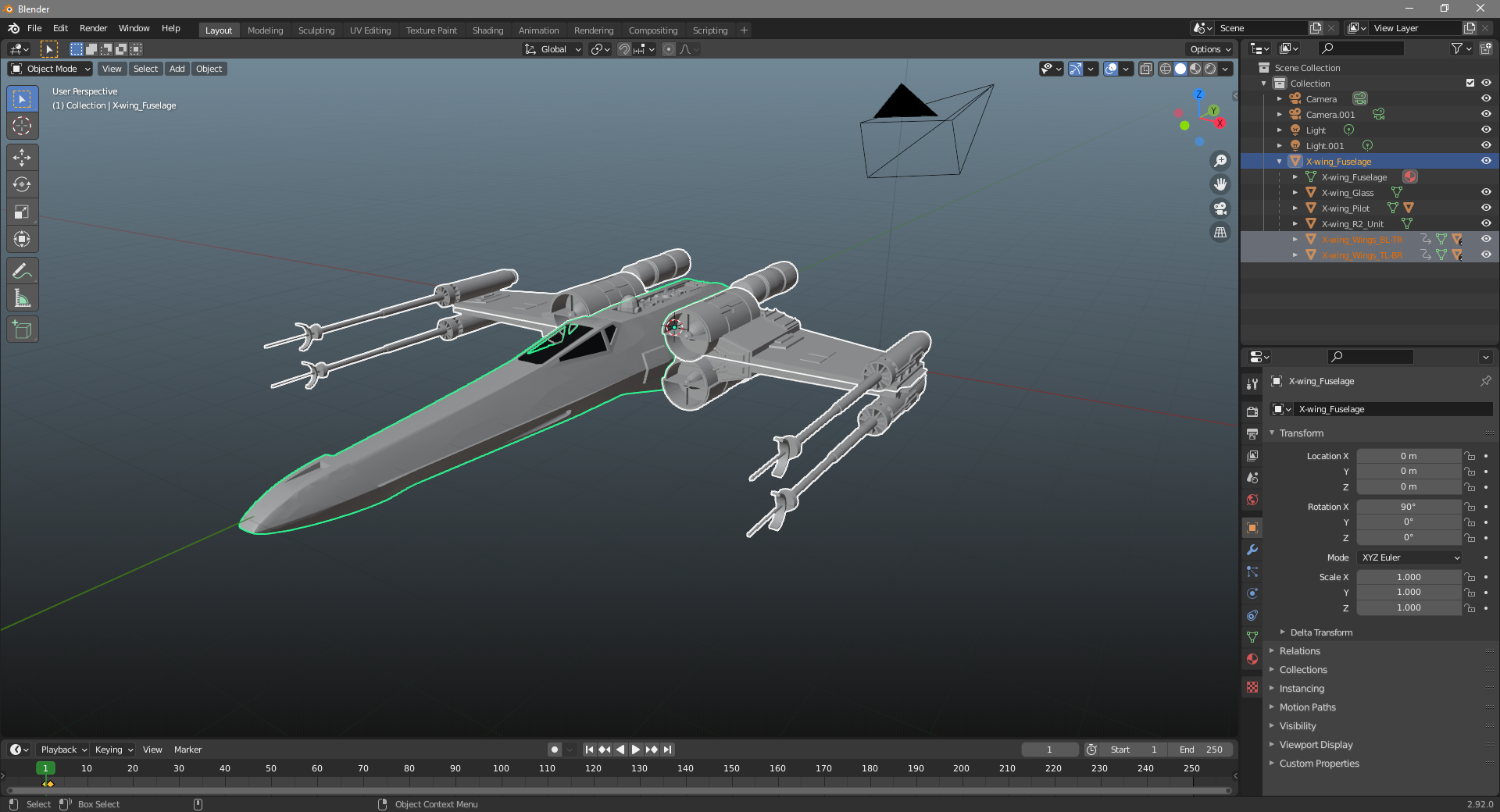Collapse the Transform panel

coord(1272,433)
